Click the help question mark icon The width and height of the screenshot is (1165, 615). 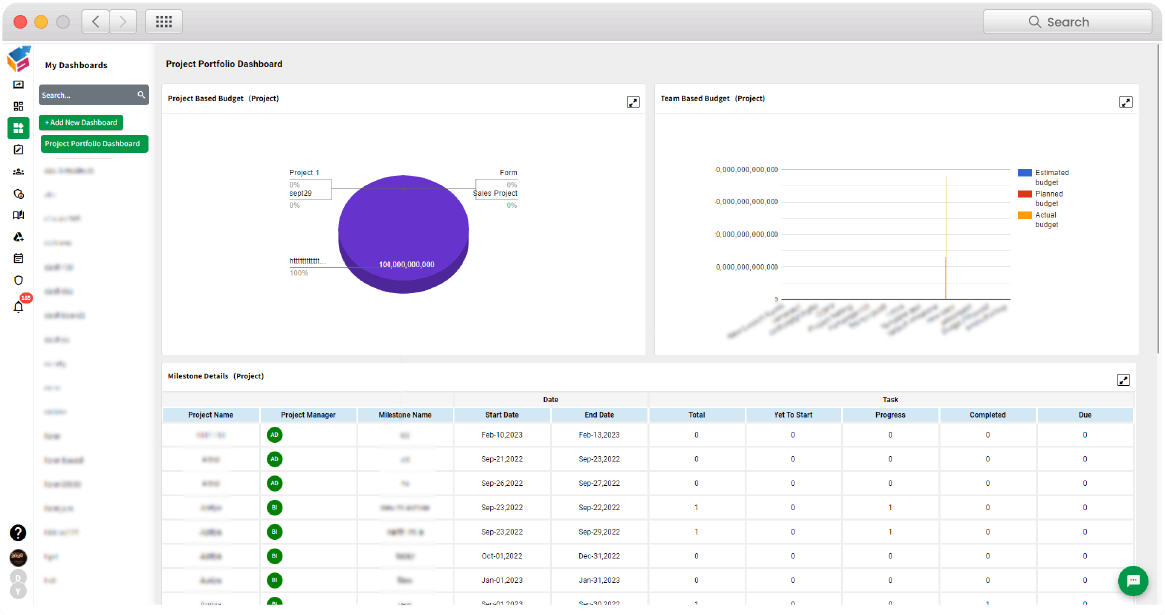pyautogui.click(x=18, y=533)
